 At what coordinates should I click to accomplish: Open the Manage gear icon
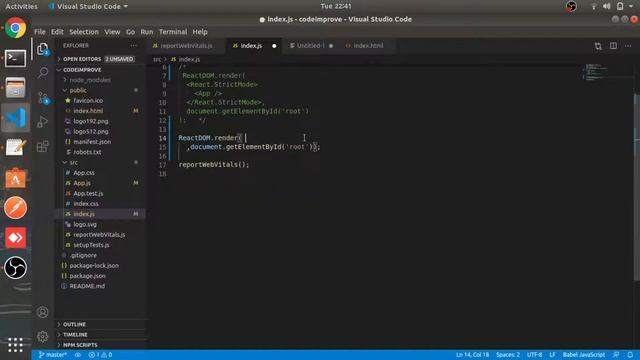42,336
